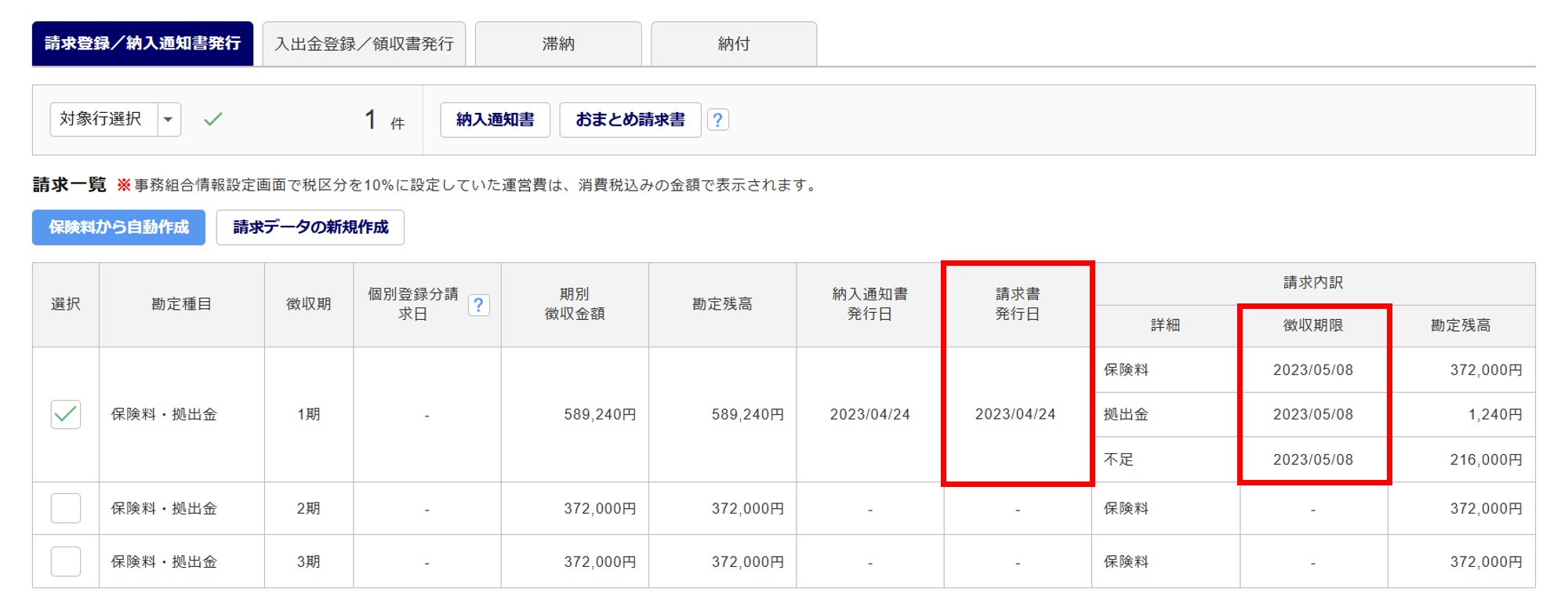Viewport: 1568px width, 614px height.
Task: Select 請求登録／納入通知書発行 tab
Action: tap(143, 44)
